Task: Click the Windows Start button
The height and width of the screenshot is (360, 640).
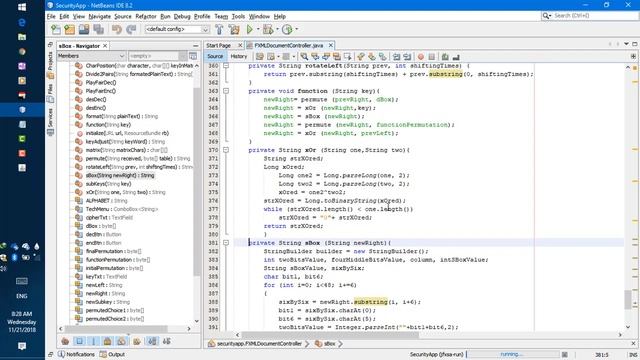Action: coord(22,7)
